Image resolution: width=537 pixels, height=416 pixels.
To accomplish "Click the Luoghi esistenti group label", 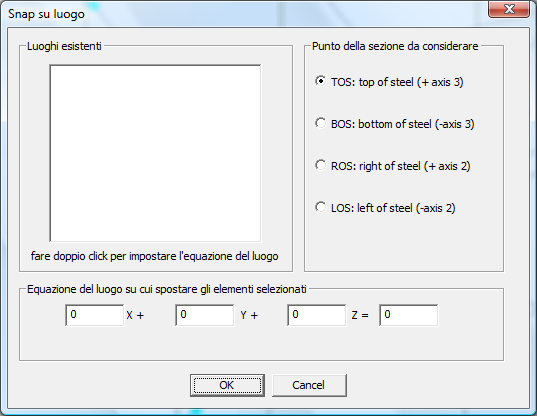I will pyautogui.click(x=64, y=46).
